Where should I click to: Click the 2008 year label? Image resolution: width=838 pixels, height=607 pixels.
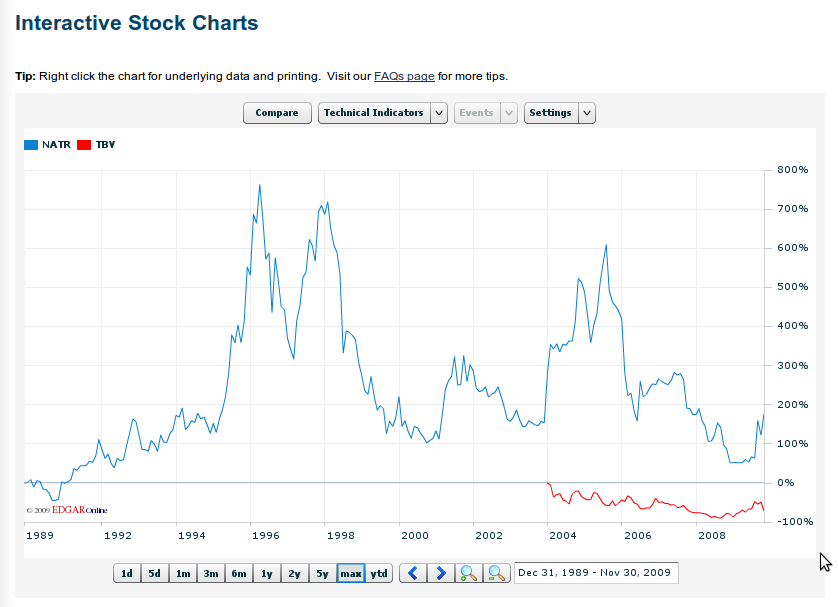(x=712, y=535)
